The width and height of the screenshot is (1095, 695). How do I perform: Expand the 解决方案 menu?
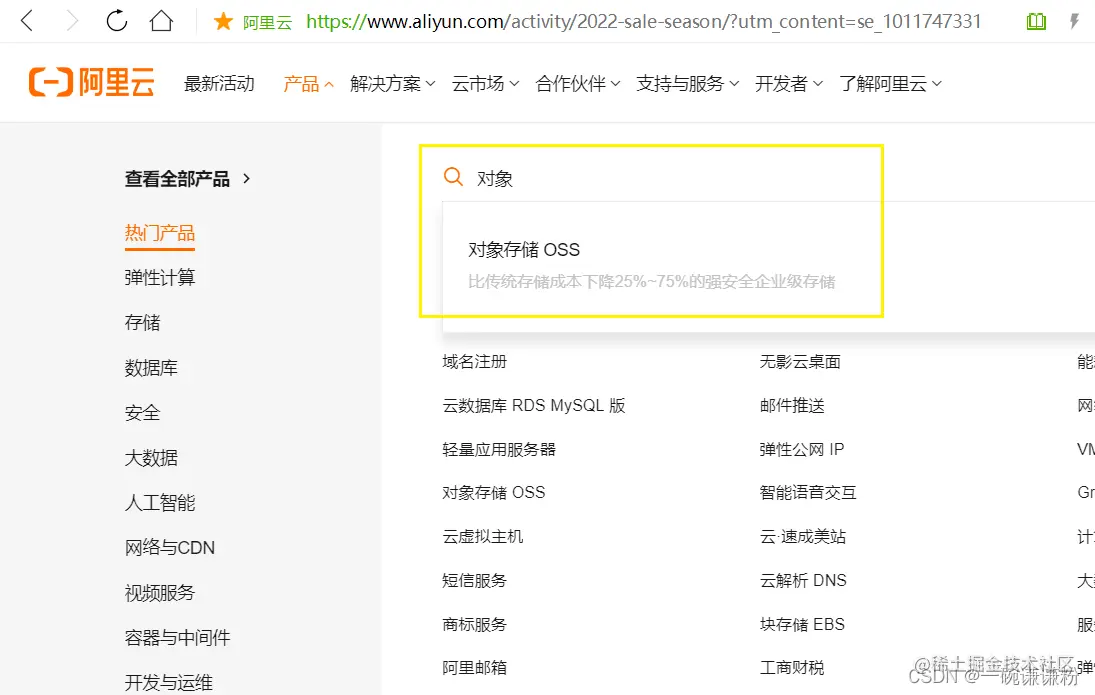point(392,84)
